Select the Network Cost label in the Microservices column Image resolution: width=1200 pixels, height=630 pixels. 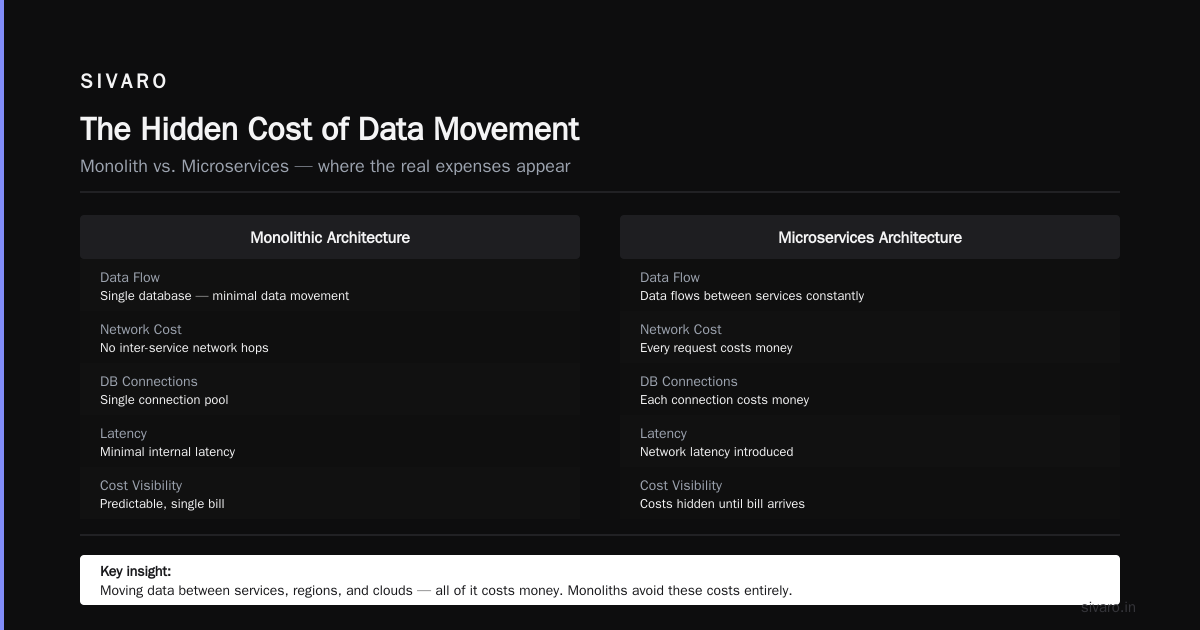click(x=681, y=329)
